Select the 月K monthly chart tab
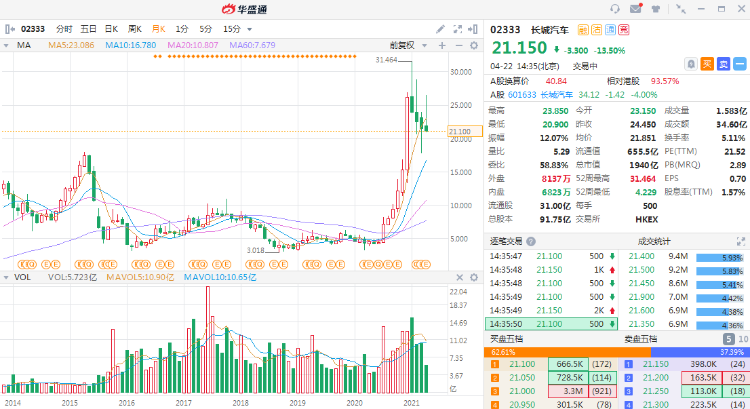 [x=158, y=29]
